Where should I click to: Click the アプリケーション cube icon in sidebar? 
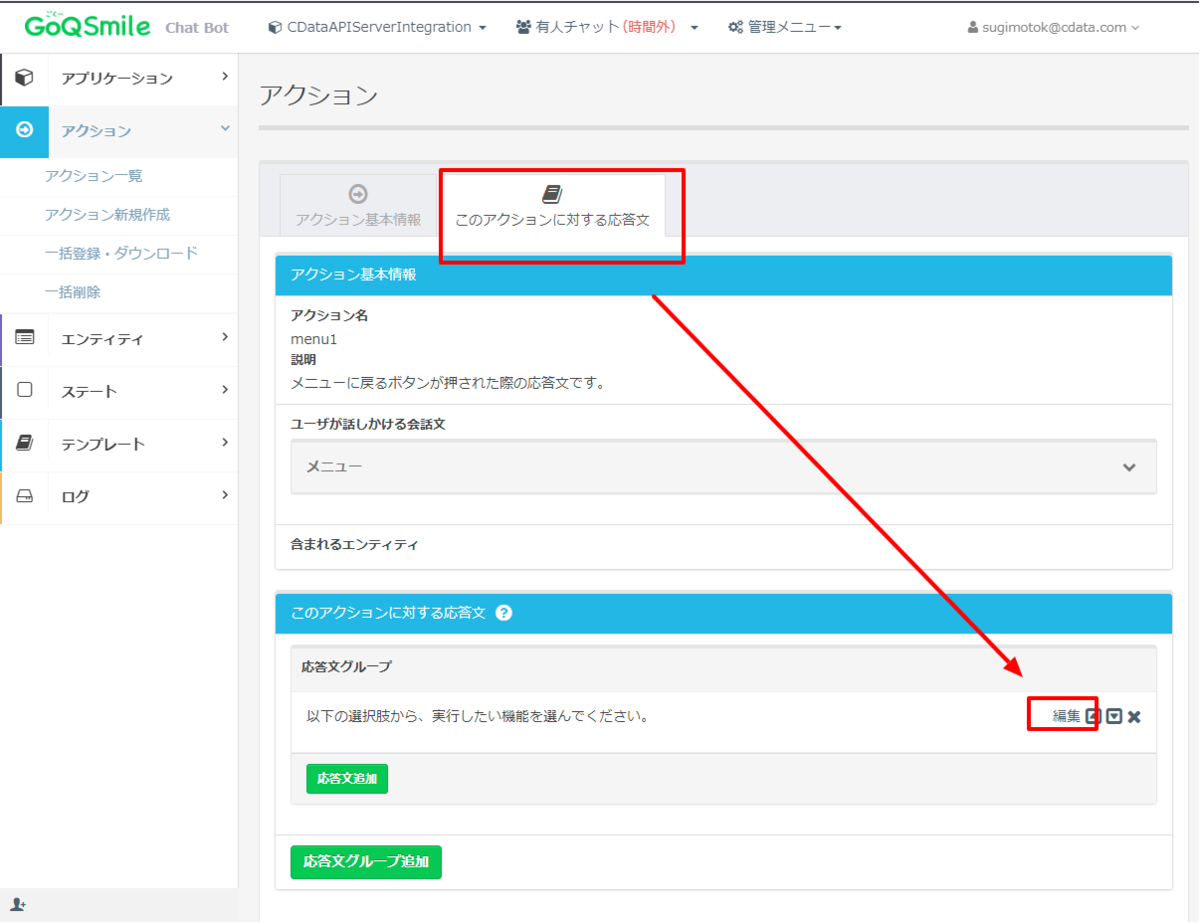pyautogui.click(x=25, y=78)
